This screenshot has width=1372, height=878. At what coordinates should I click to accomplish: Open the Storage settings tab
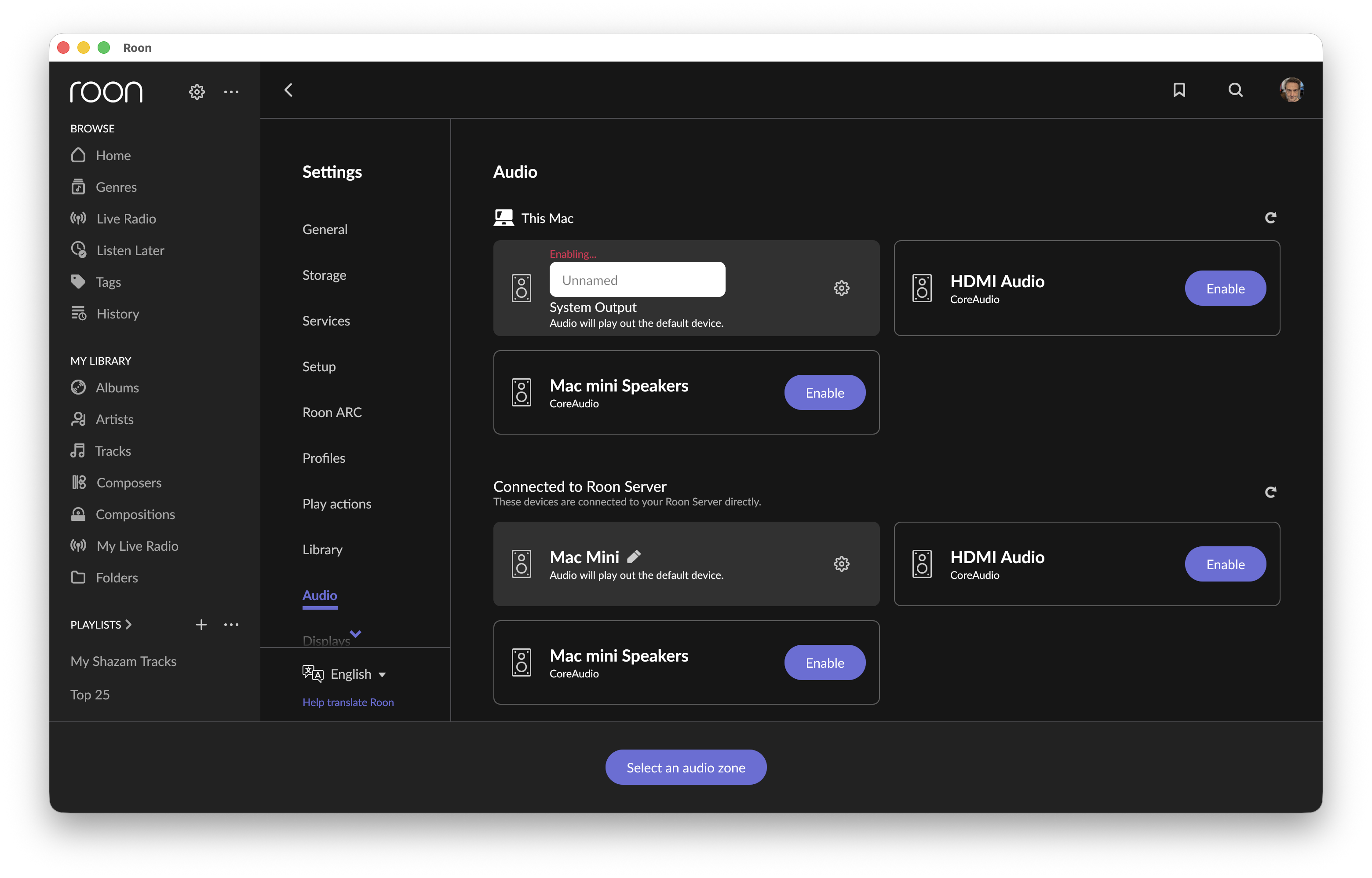pos(324,275)
